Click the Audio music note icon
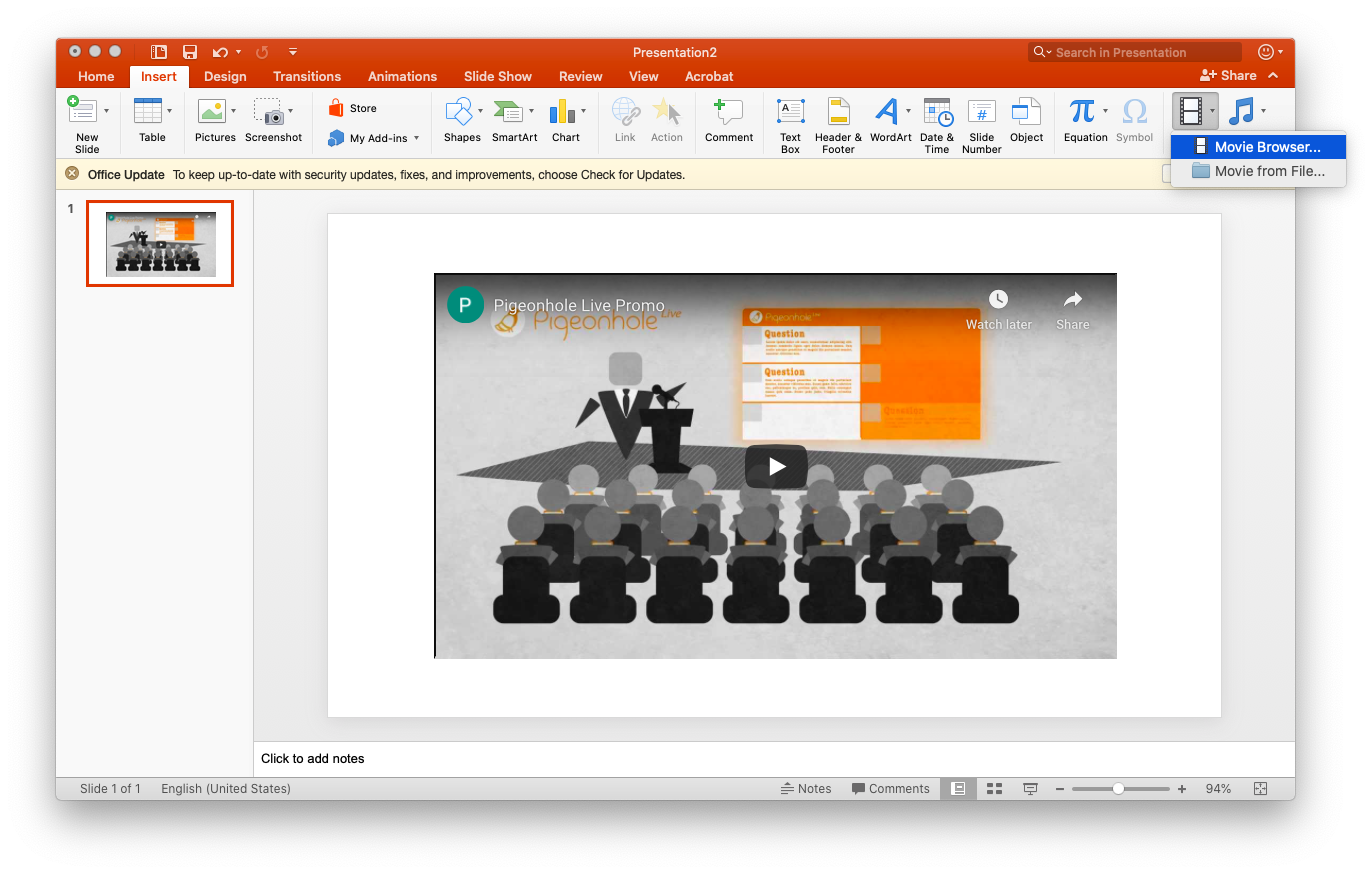The height and width of the screenshot is (874, 1369). click(x=1241, y=111)
